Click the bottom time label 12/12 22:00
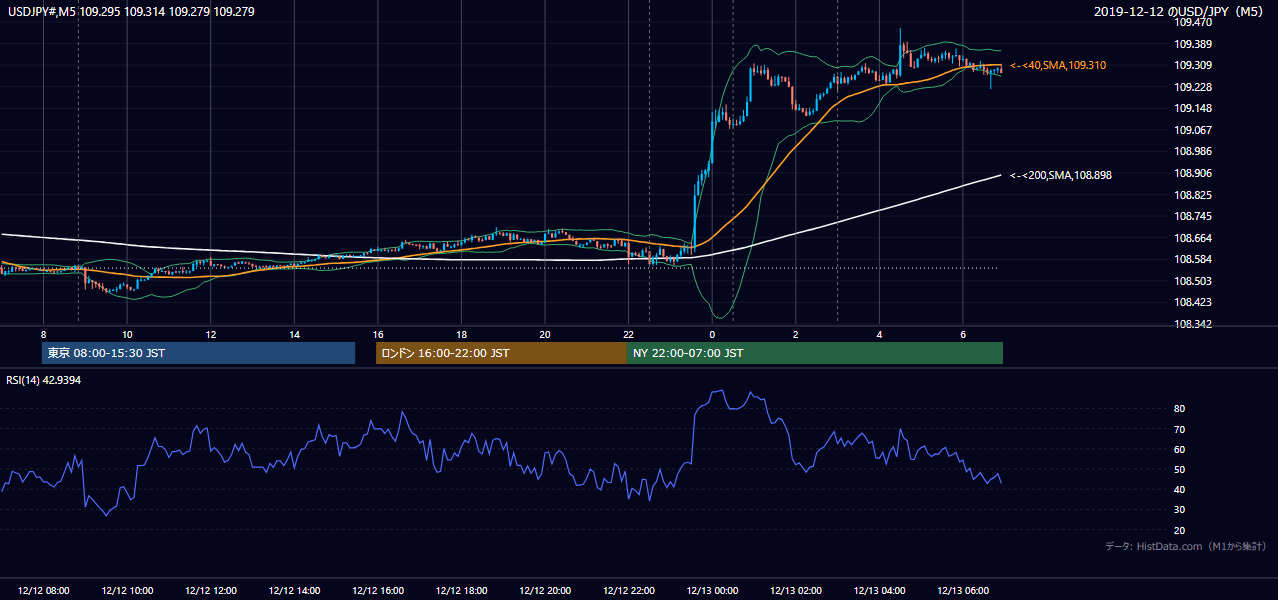Viewport: 1278px width, 600px height. tap(628, 591)
